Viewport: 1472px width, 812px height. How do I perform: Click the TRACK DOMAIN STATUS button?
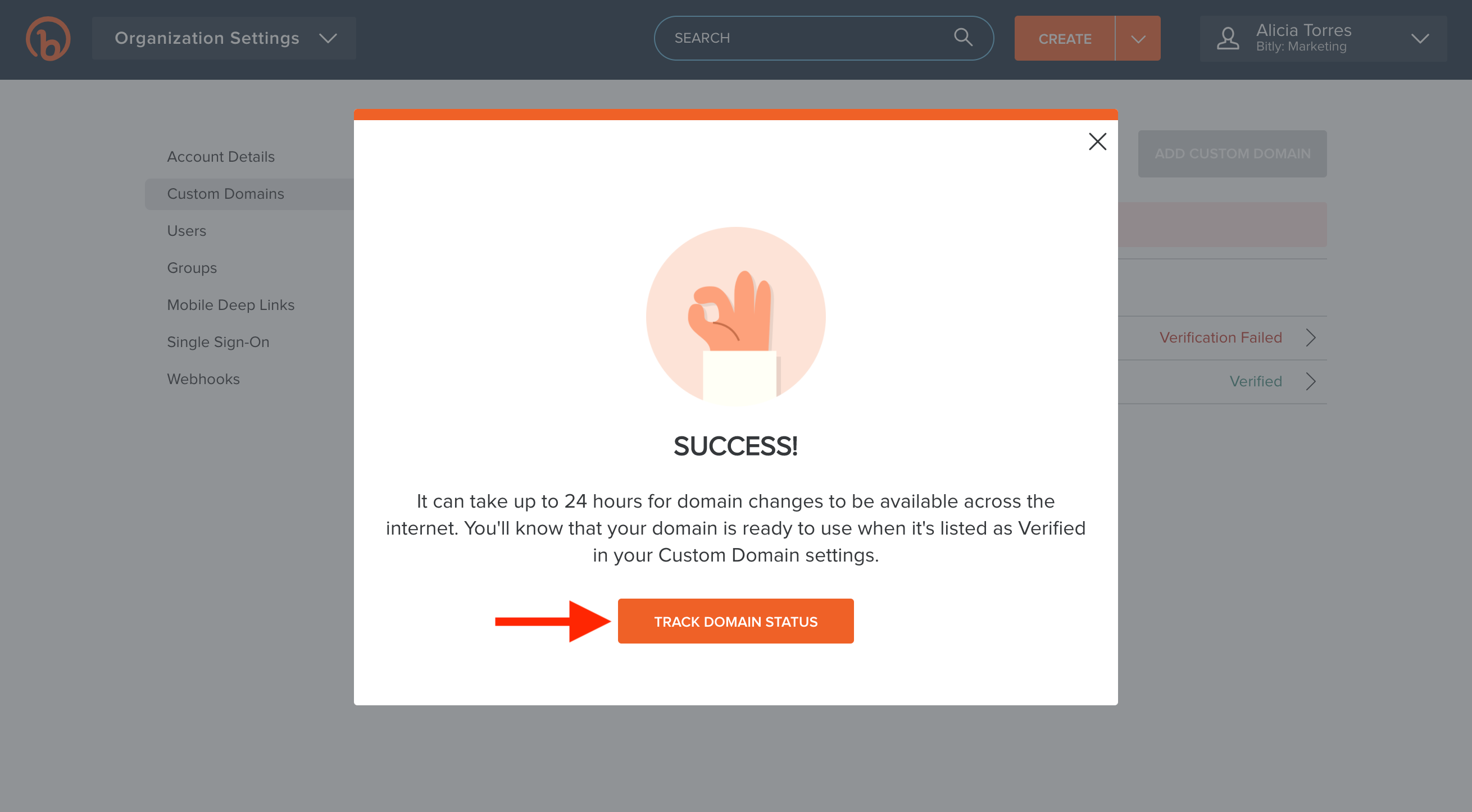pos(736,621)
